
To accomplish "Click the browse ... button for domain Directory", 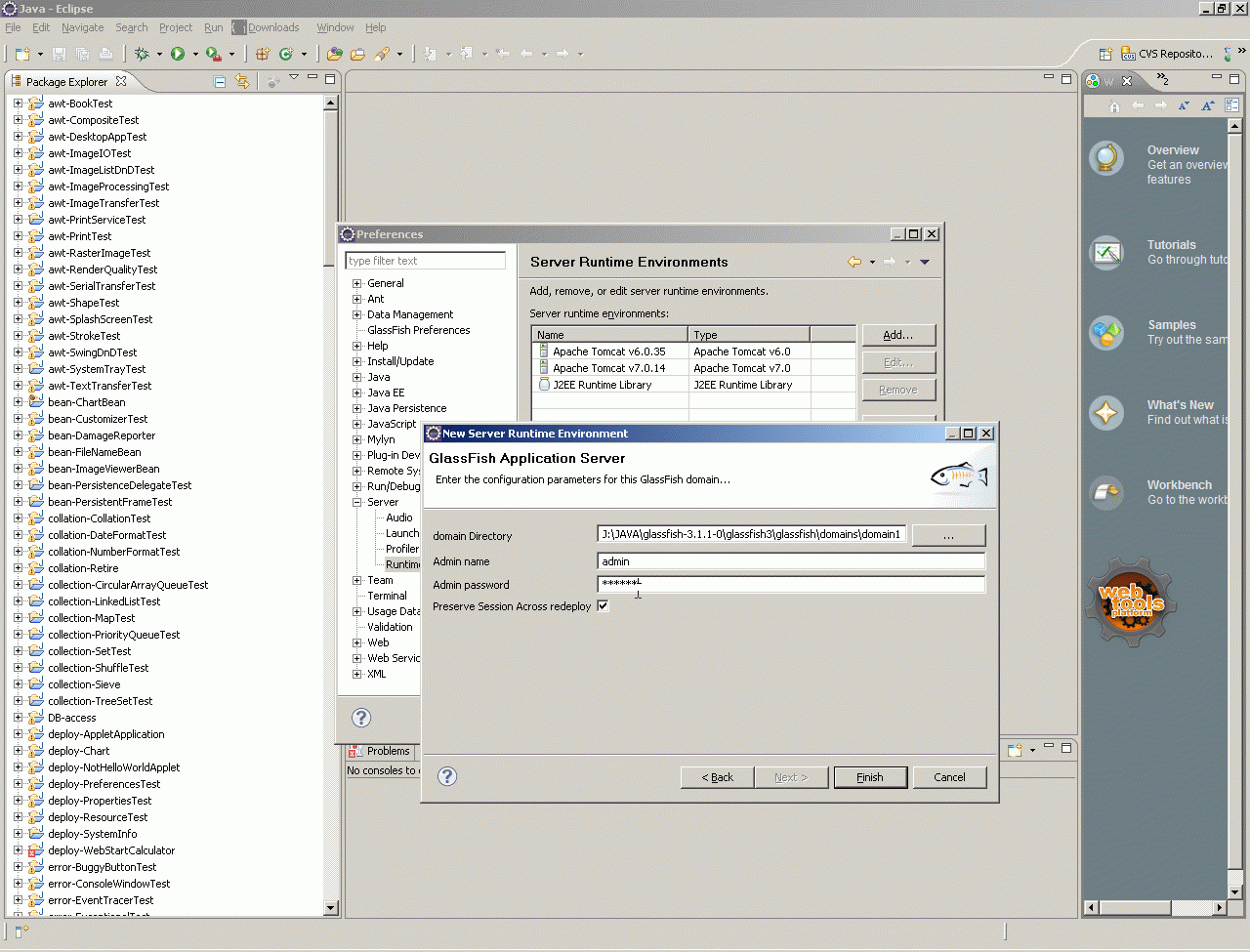I will pos(948,535).
